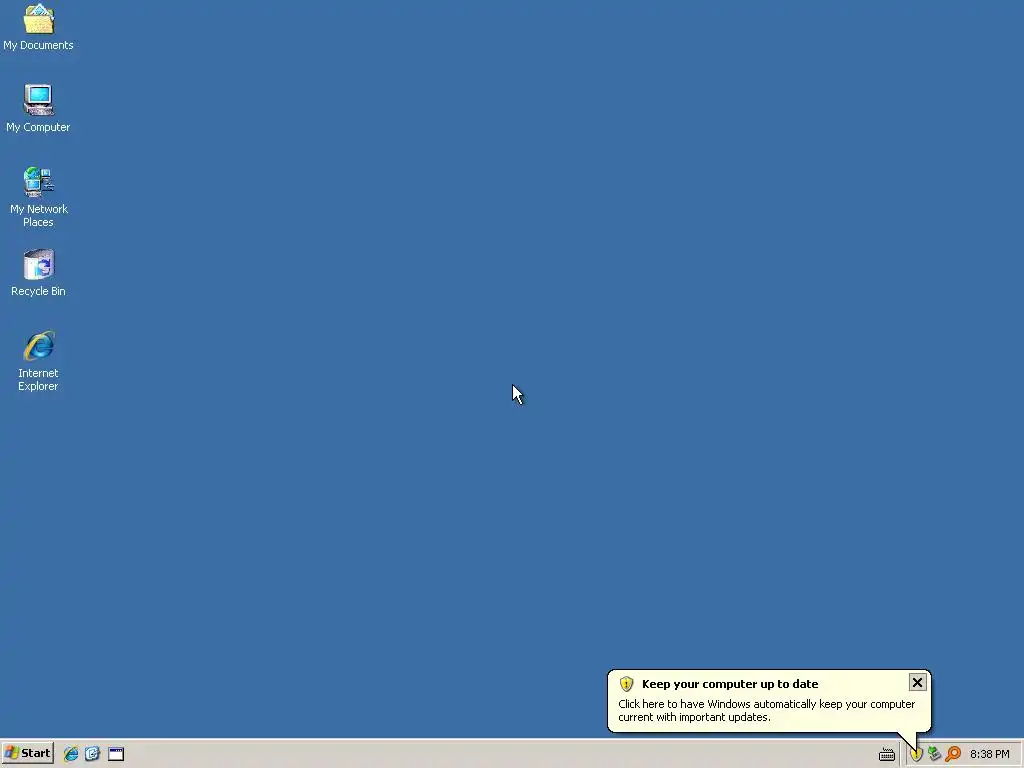Click the 8:38 PM taskbar clock
The height and width of the screenshot is (768, 1024).
[x=989, y=754]
